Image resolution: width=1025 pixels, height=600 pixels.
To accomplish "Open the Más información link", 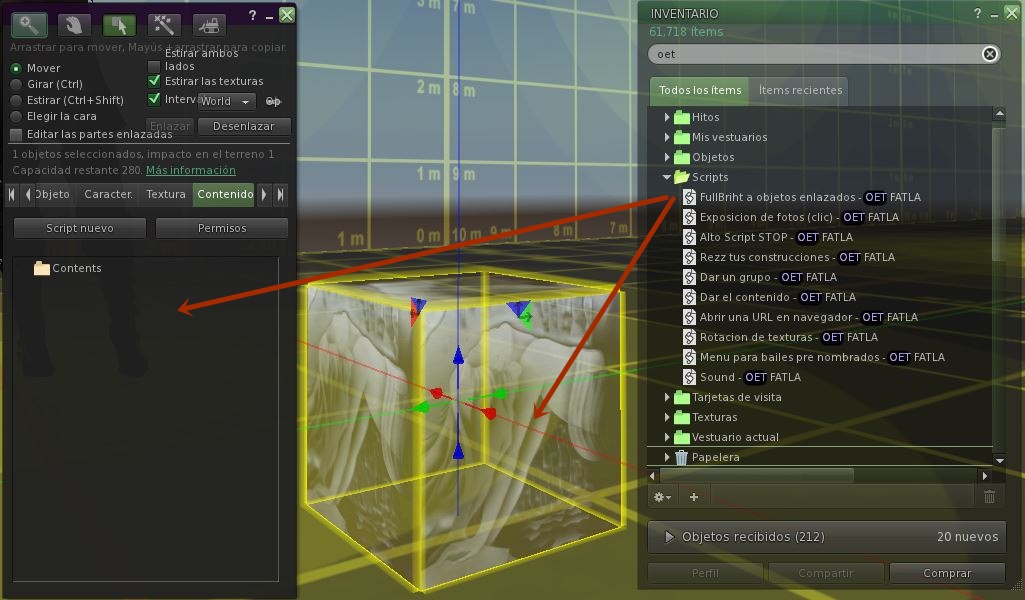I will pyautogui.click(x=190, y=170).
